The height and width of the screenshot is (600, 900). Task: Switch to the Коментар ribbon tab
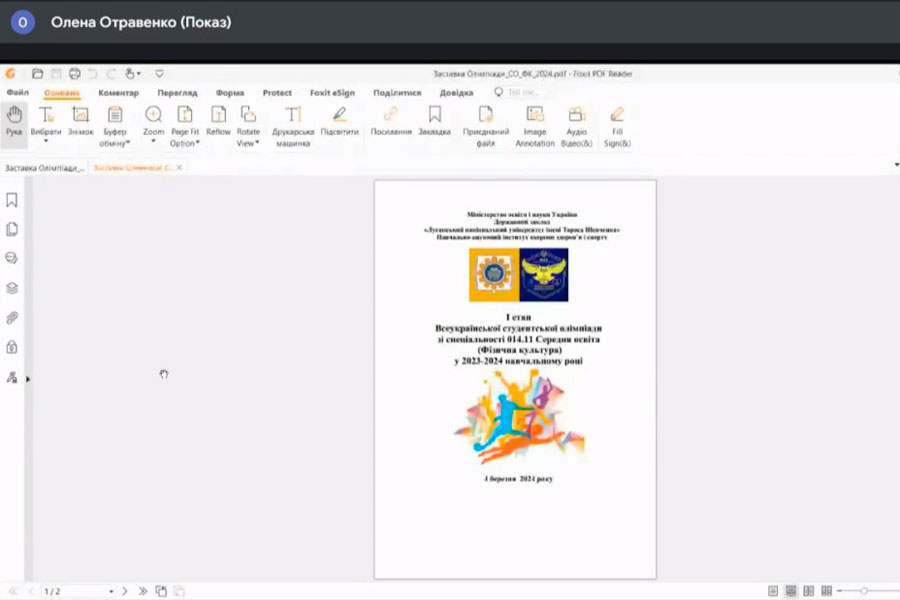tap(118, 92)
